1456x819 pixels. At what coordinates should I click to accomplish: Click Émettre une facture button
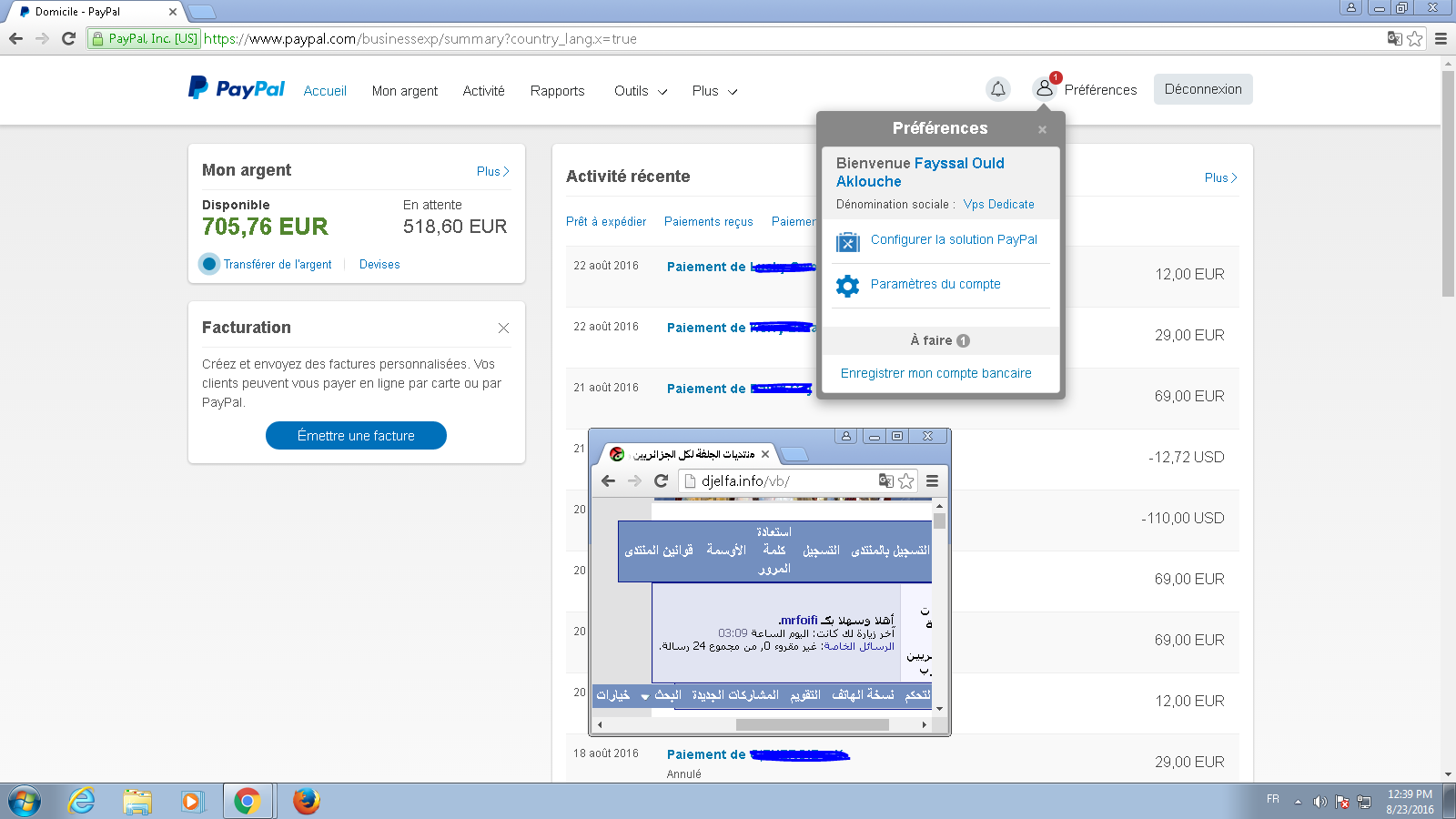[356, 435]
